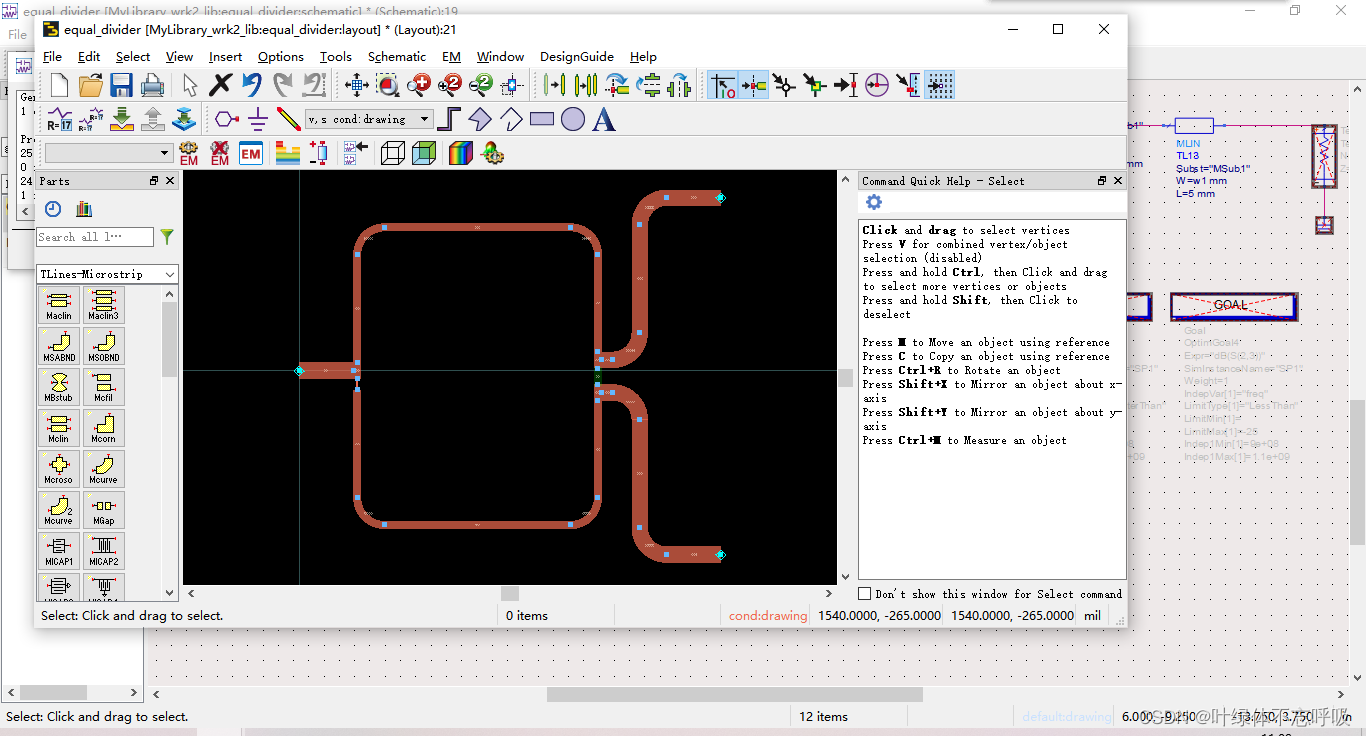Select the Undo arrow in toolbar
The image size is (1366, 736).
click(252, 85)
